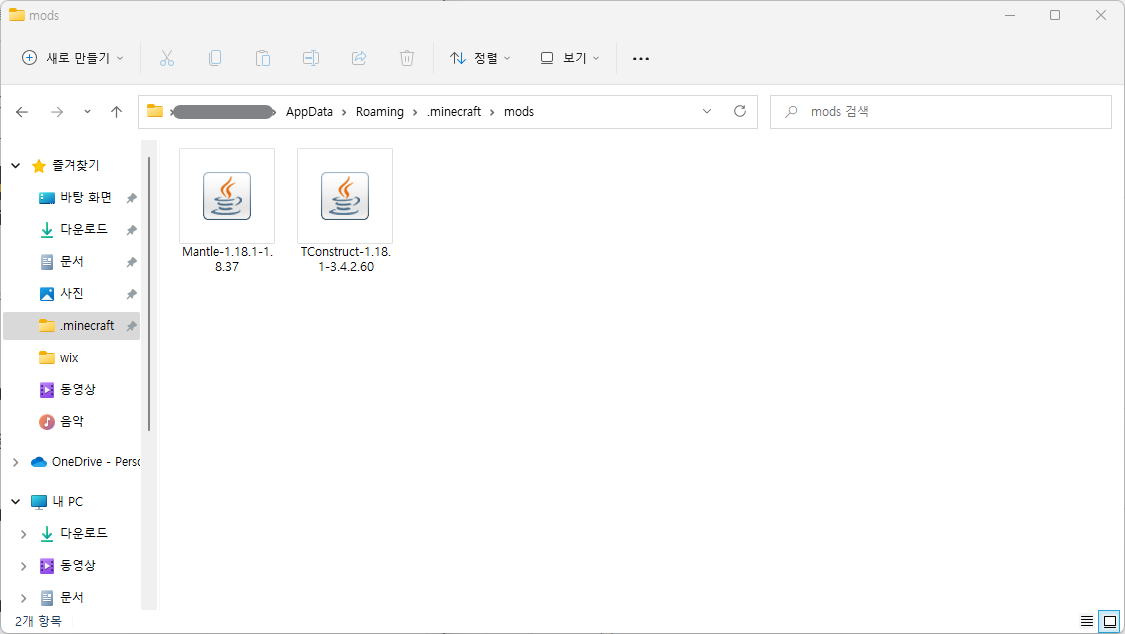Screen dimensions: 1125x634
Task: Click the path chevron after .minecraft
Action: (492, 112)
